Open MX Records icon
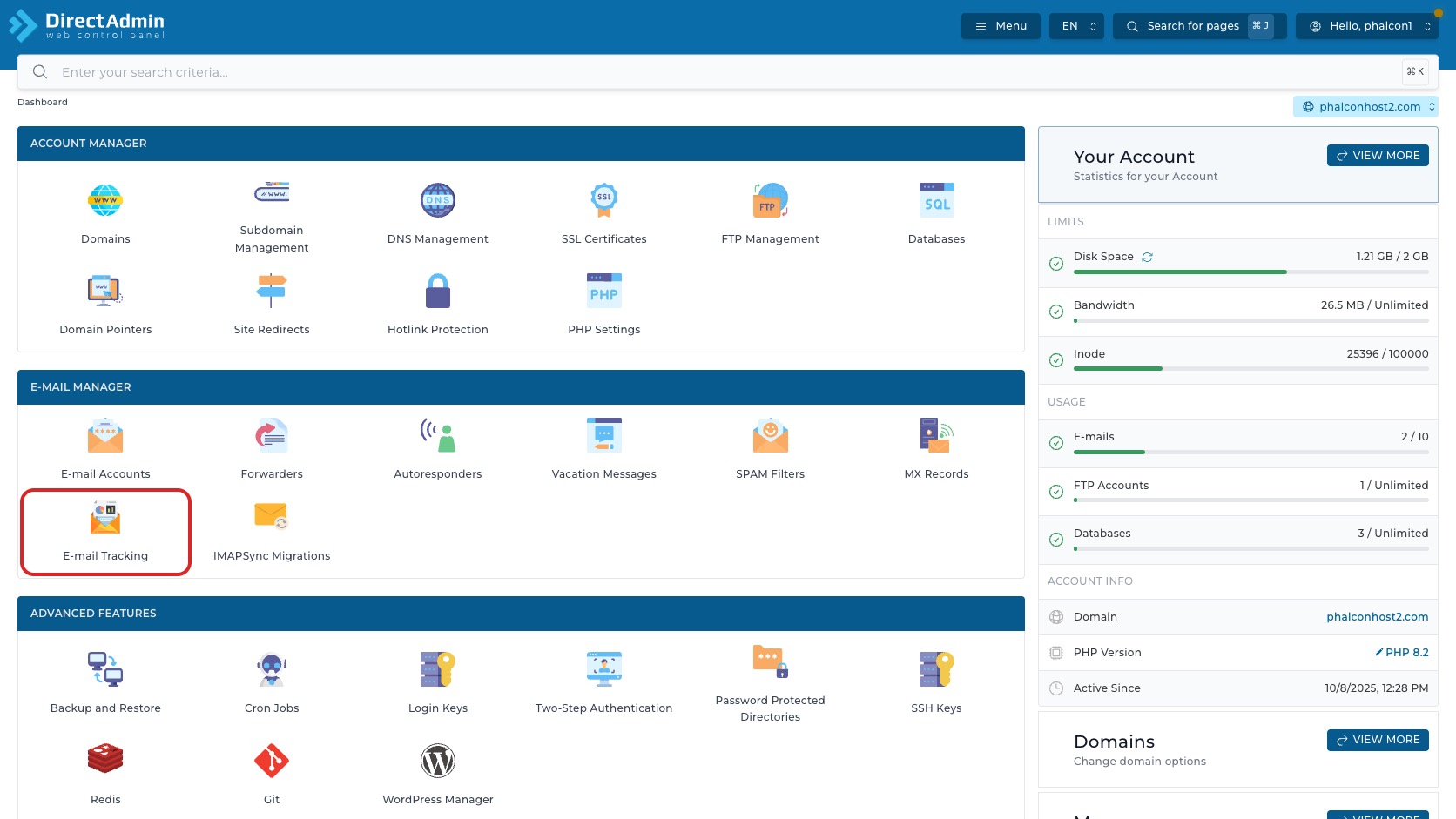This screenshot has width=1456, height=819. (x=937, y=435)
